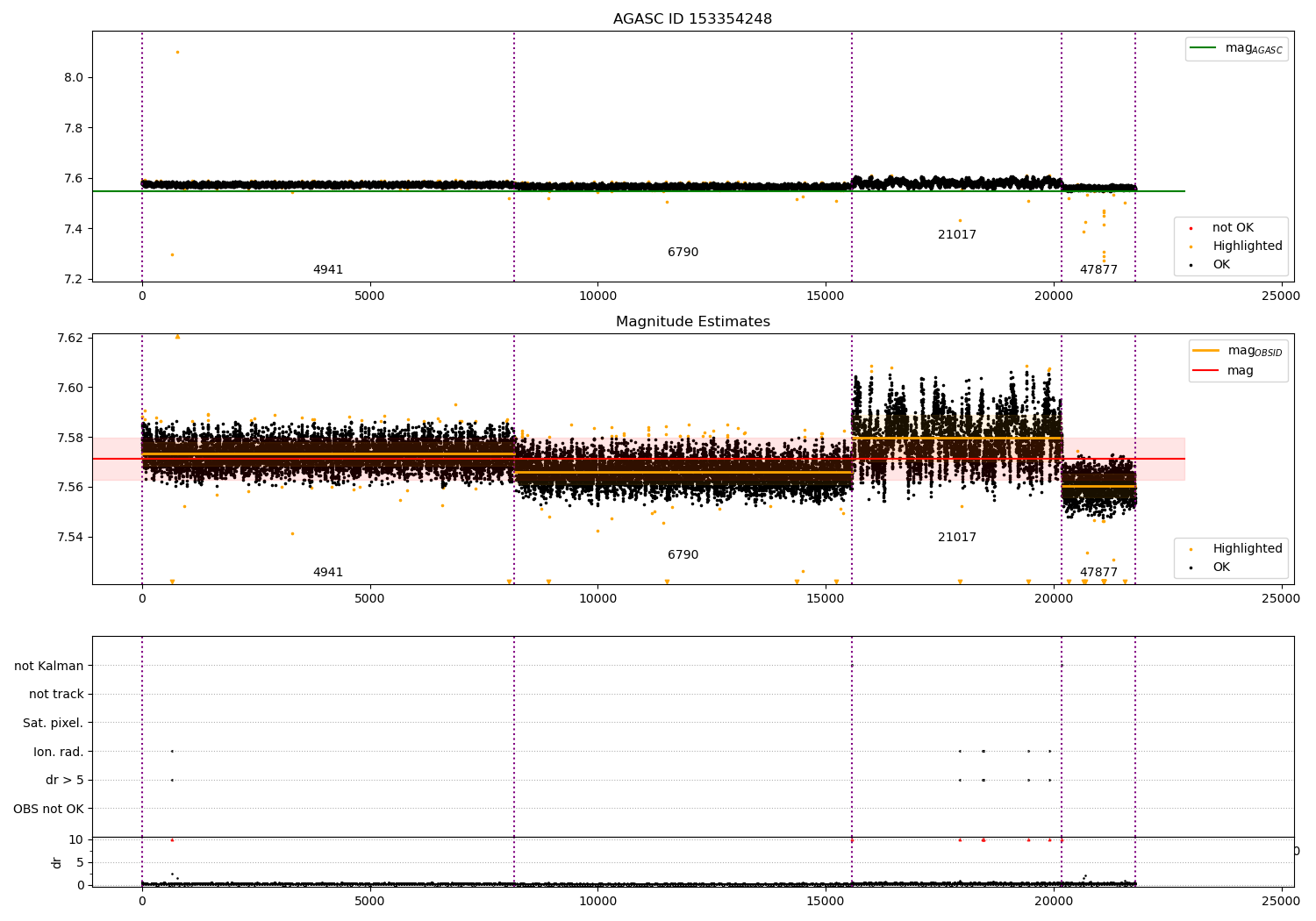
Task: Select 'OK' legend entry in the middle plot
Action: click(1221, 568)
